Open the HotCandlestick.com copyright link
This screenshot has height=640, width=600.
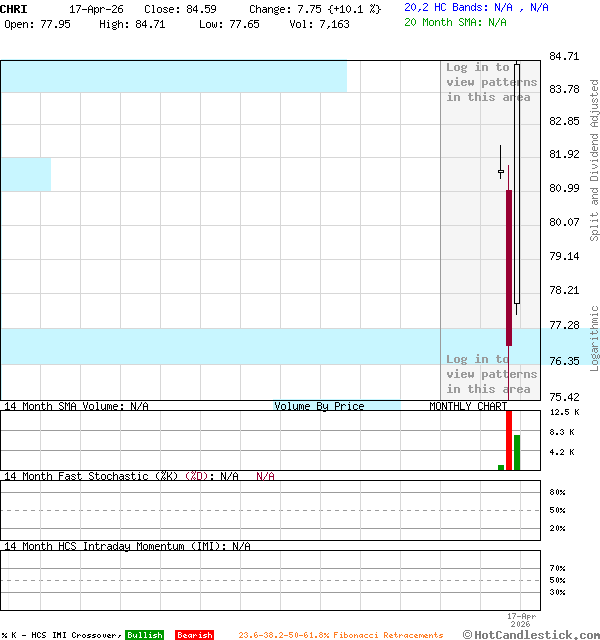531,634
